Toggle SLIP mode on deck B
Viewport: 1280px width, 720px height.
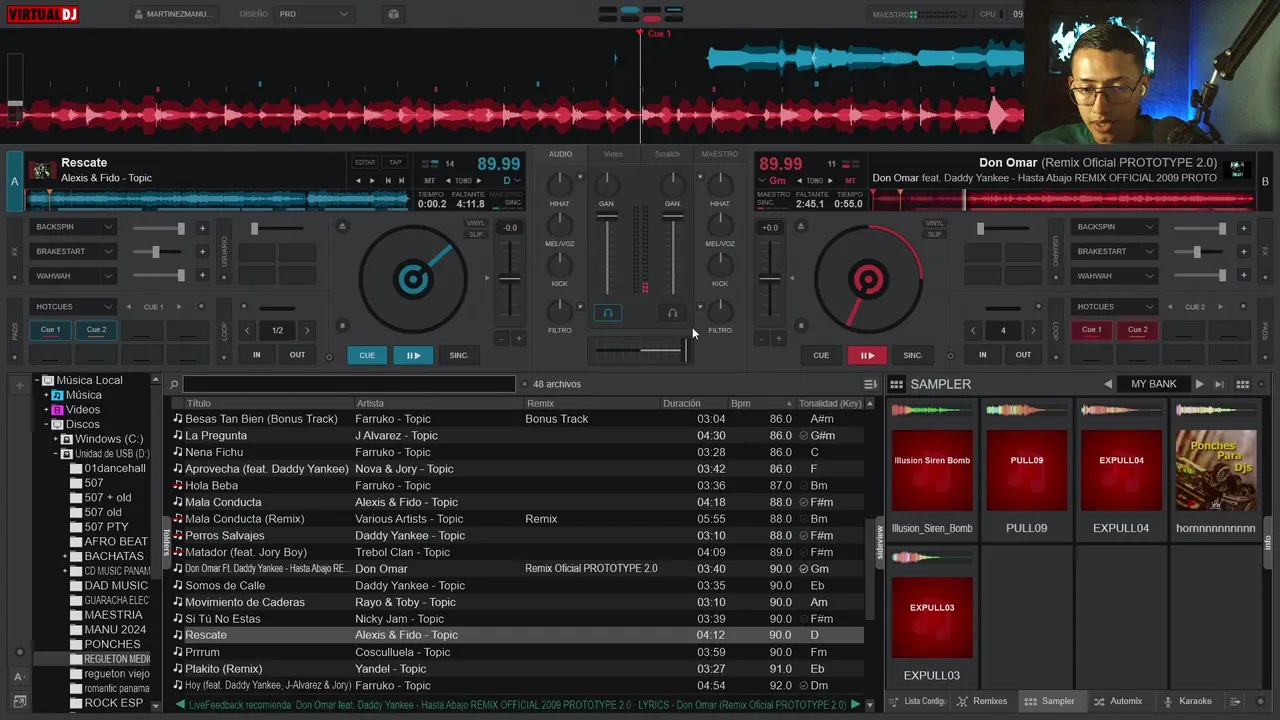934,235
